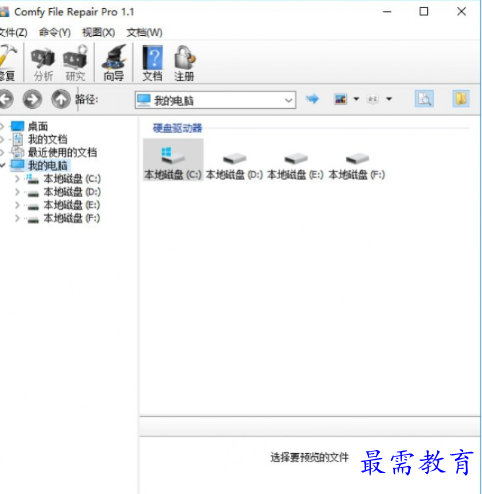Click the 研究 (Research) toolbar icon
Viewport: 482px width, 494px height.
75,63
